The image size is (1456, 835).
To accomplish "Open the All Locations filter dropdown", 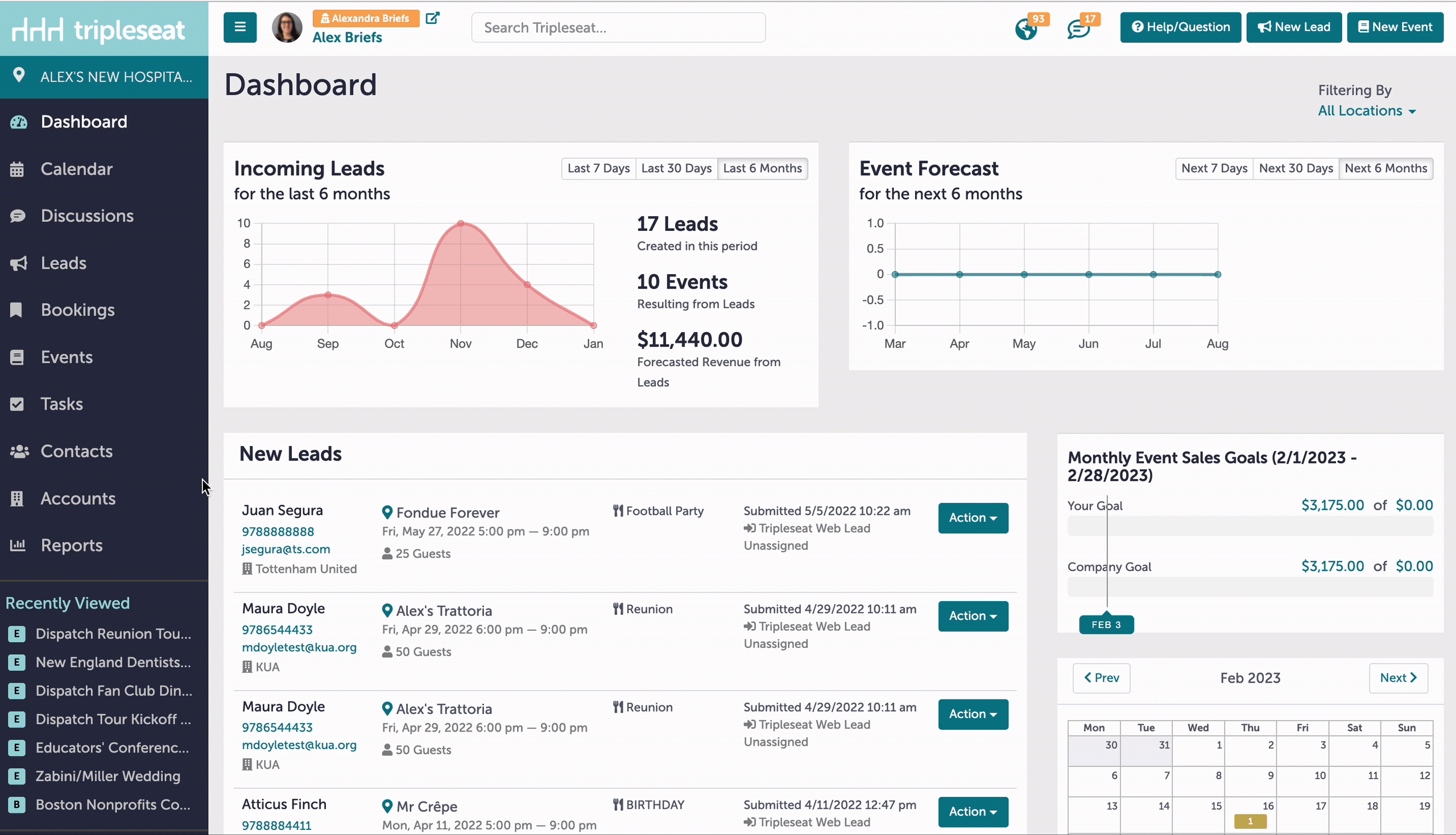I will pos(1367,111).
